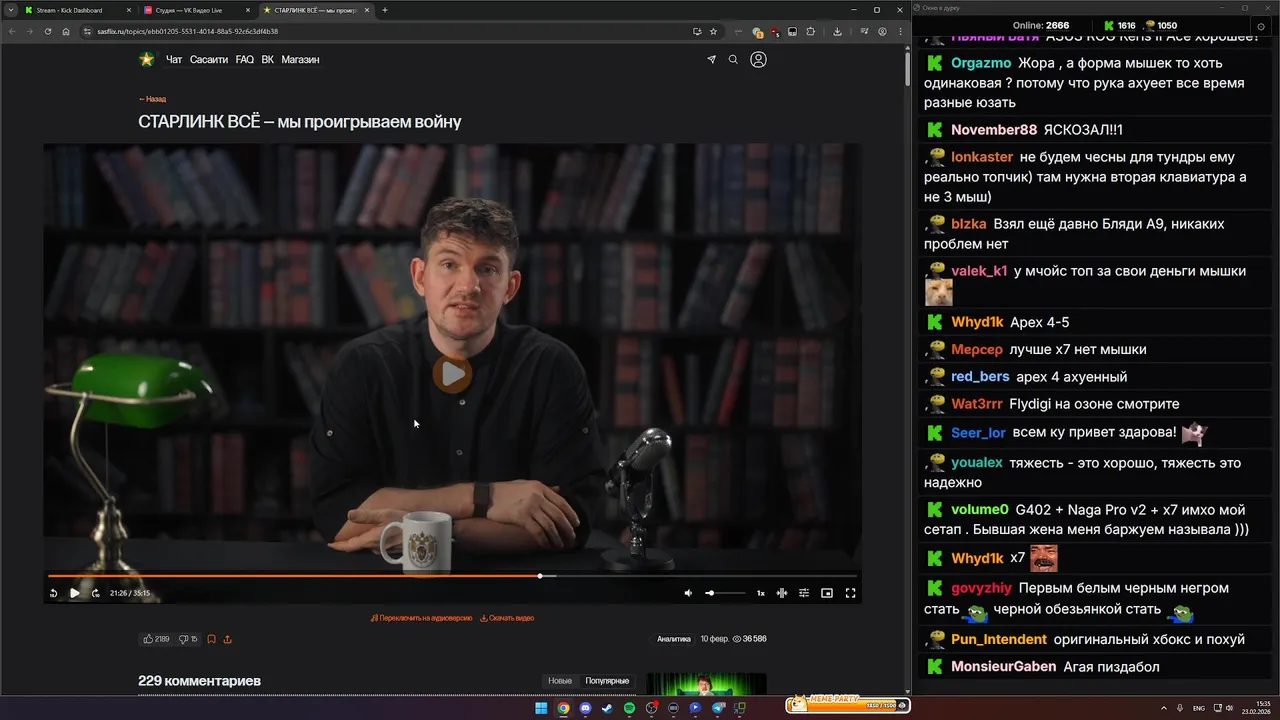This screenshot has height=720, width=1280.
Task: Bookmark the page with the star icon in the address bar
Action: point(713,31)
